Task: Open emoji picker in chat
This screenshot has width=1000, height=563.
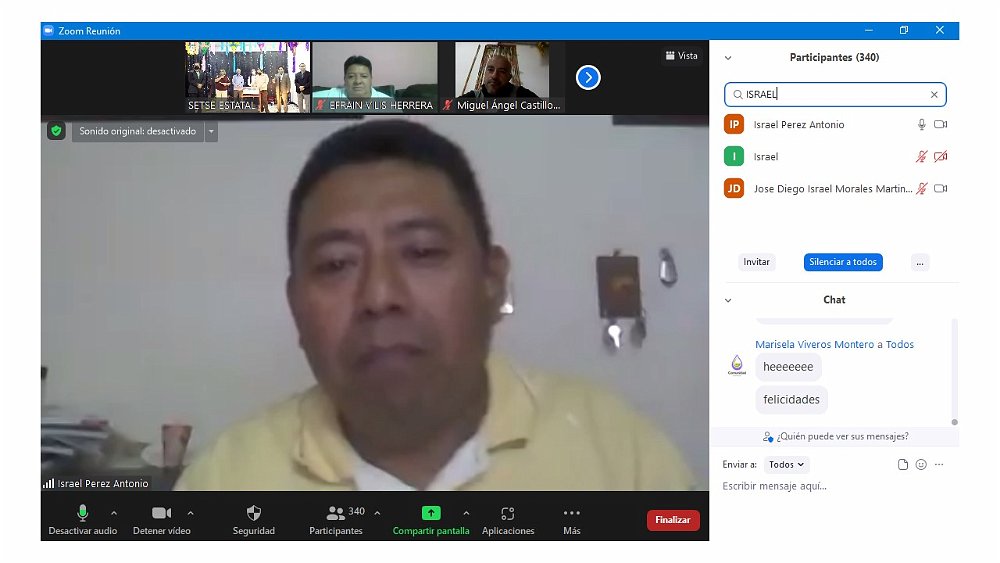Action: pos(921,465)
